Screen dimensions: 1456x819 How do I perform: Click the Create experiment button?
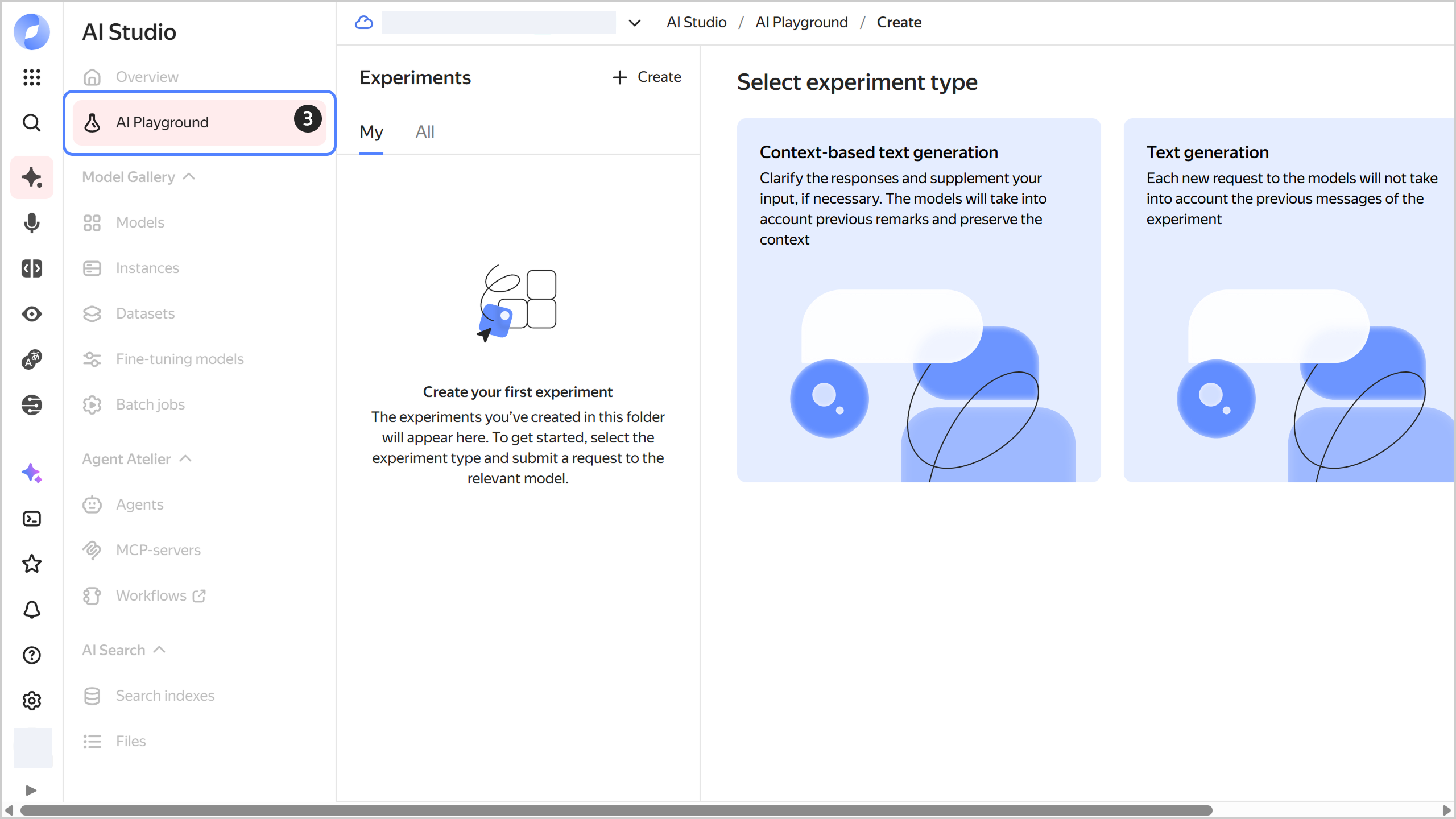[647, 77]
